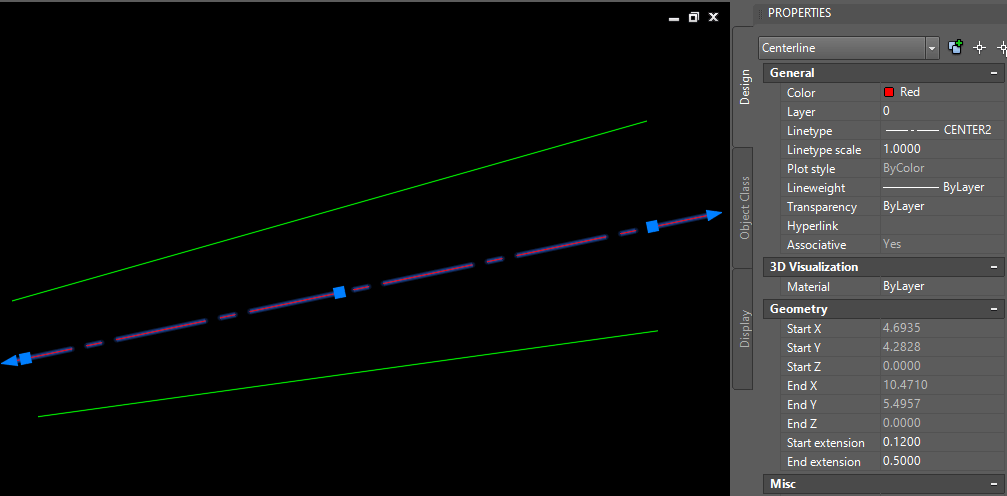Select the Start Y value 4.2828

(x=902, y=348)
